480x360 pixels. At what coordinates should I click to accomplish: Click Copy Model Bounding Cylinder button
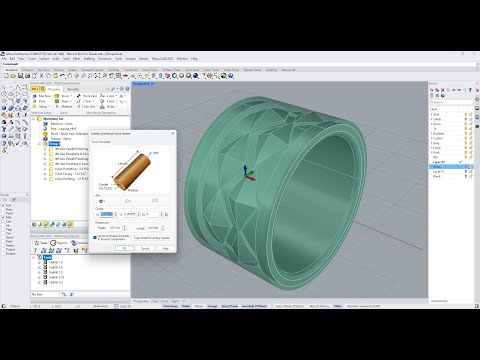(x=152, y=238)
